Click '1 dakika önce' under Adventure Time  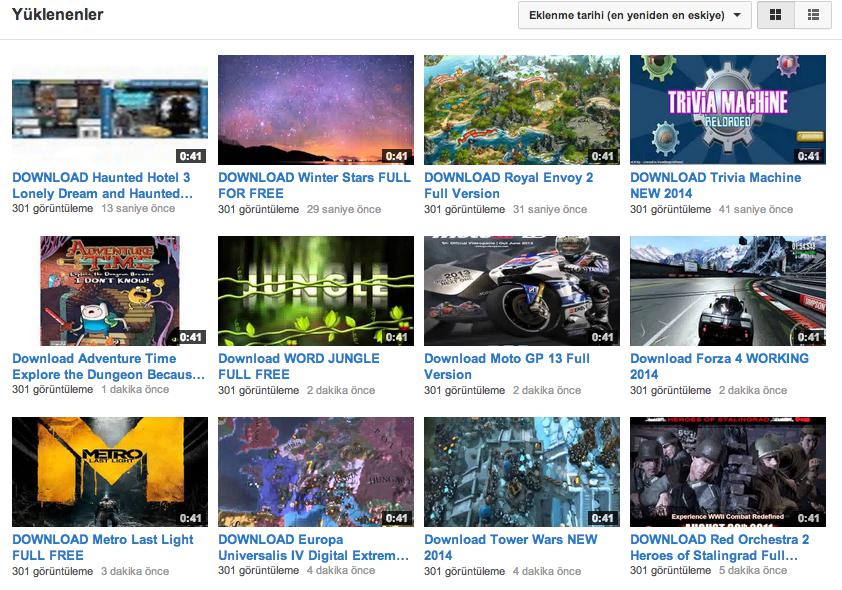(x=135, y=389)
